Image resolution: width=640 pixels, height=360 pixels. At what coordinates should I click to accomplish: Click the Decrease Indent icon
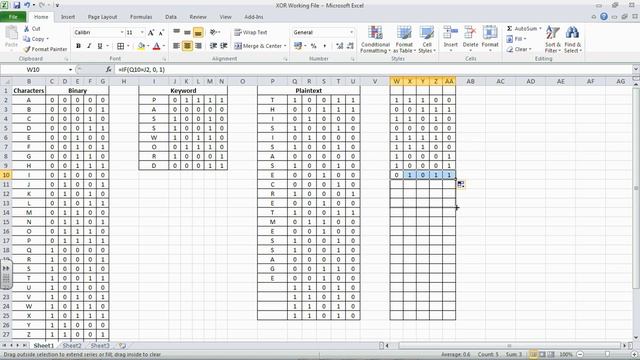coord(213,46)
